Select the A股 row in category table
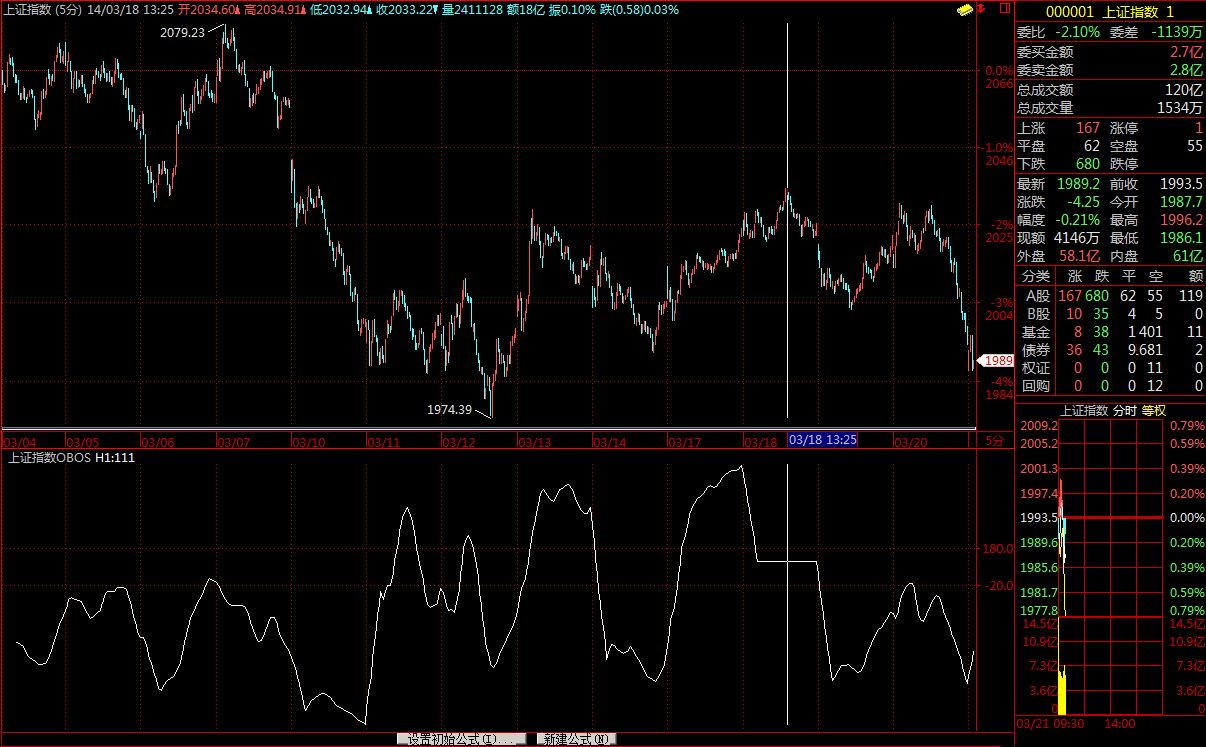This screenshot has width=1206, height=747. coord(1037,296)
